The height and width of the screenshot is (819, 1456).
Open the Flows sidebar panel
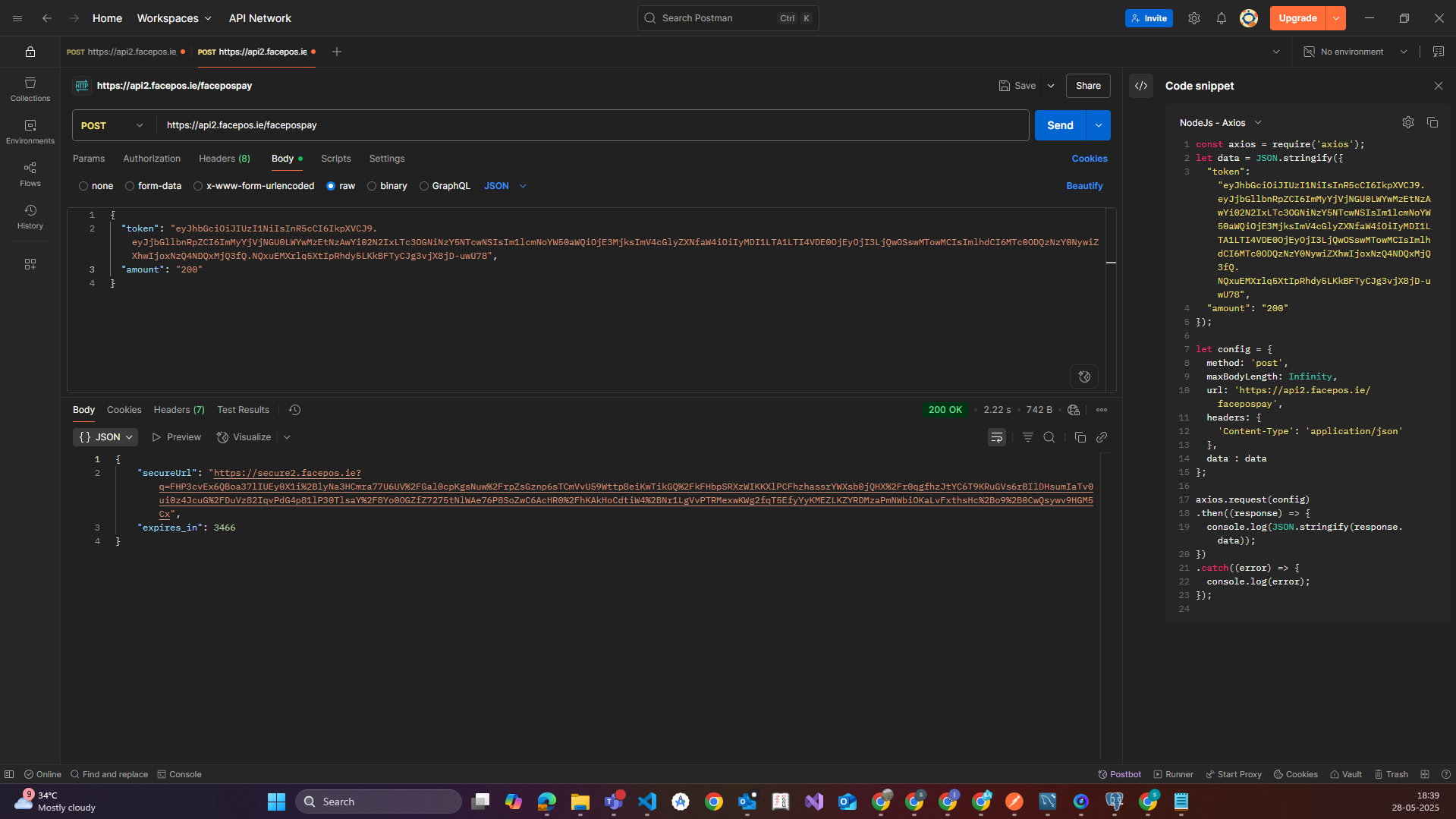(x=30, y=174)
